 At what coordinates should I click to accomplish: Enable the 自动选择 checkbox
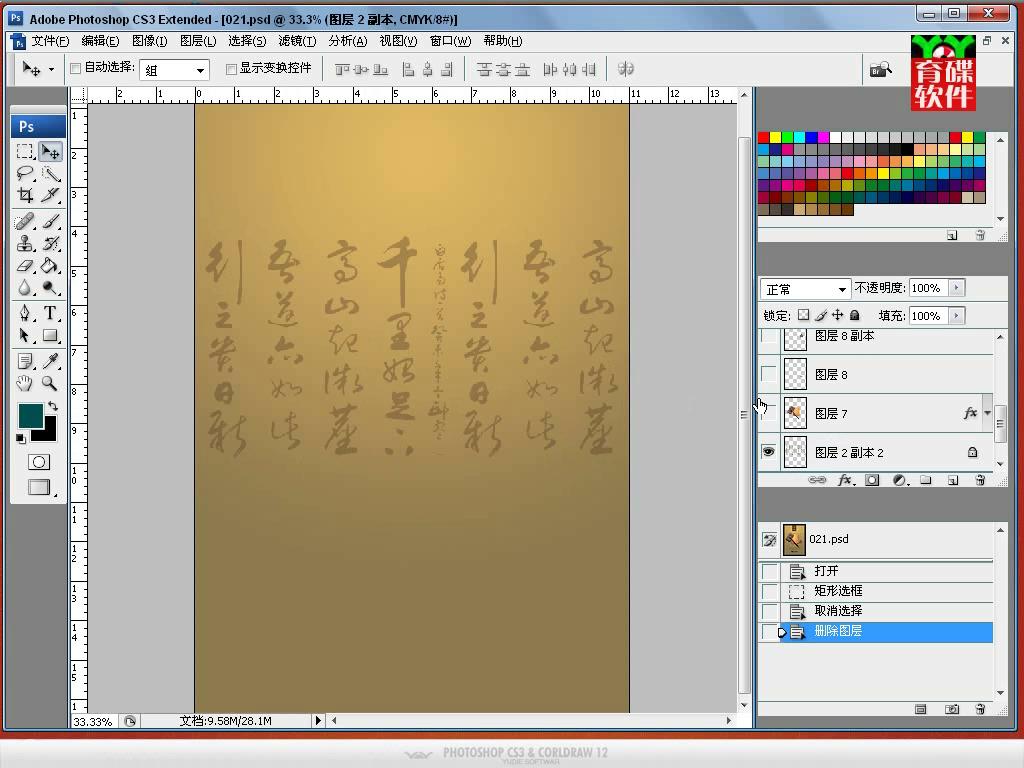(x=76, y=68)
